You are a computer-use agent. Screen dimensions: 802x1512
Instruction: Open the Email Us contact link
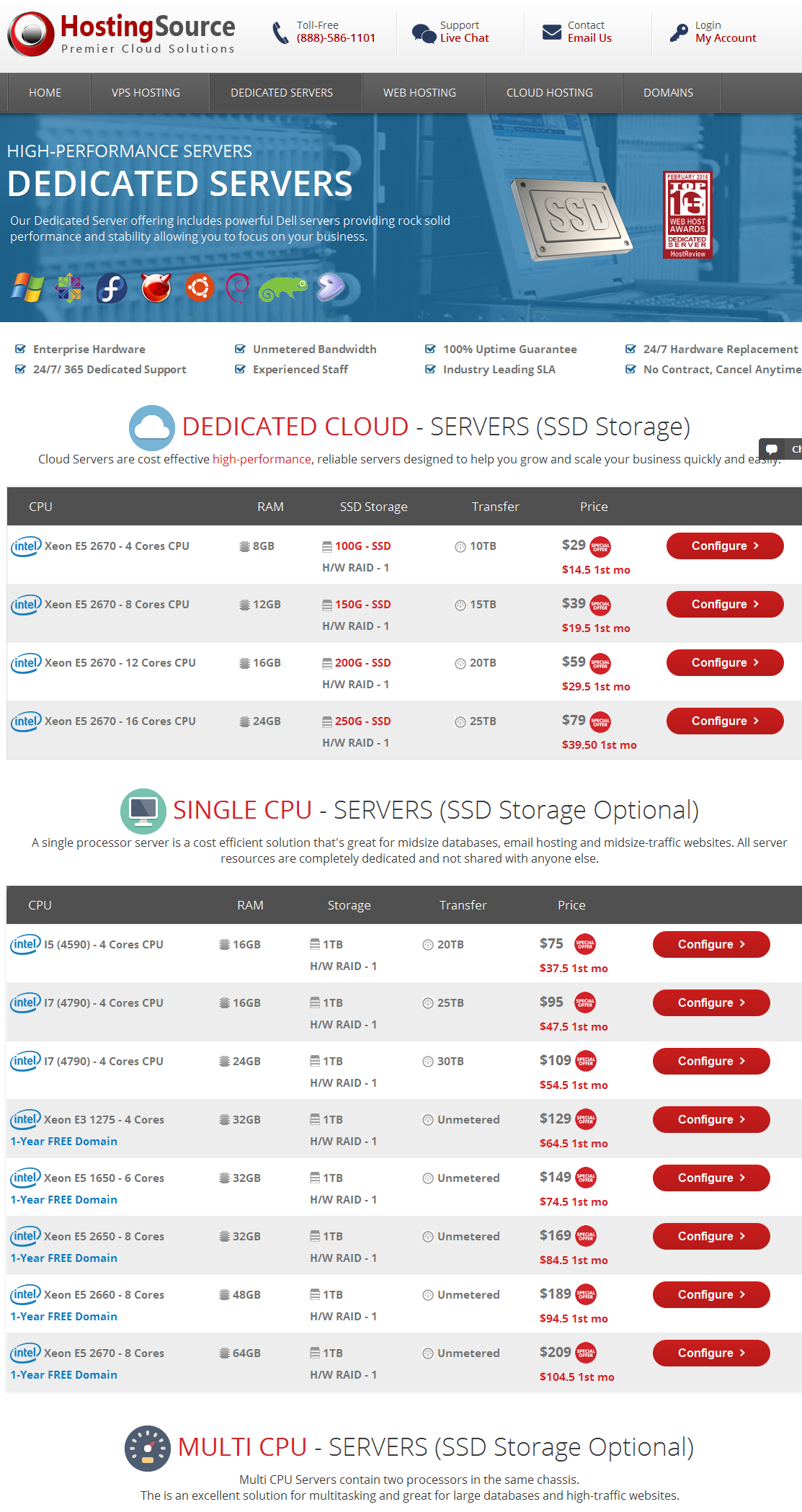tap(589, 38)
